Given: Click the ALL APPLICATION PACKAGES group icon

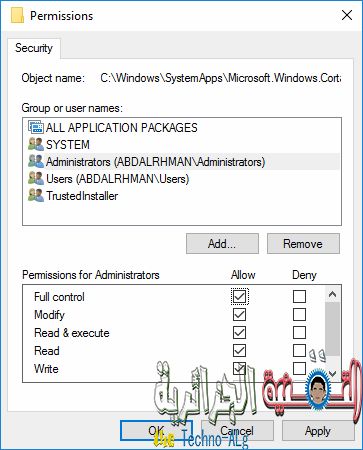Looking at the screenshot, I should (36, 127).
